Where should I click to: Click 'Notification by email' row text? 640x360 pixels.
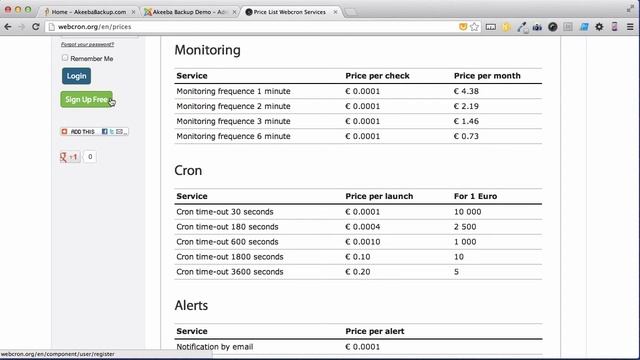(x=215, y=347)
